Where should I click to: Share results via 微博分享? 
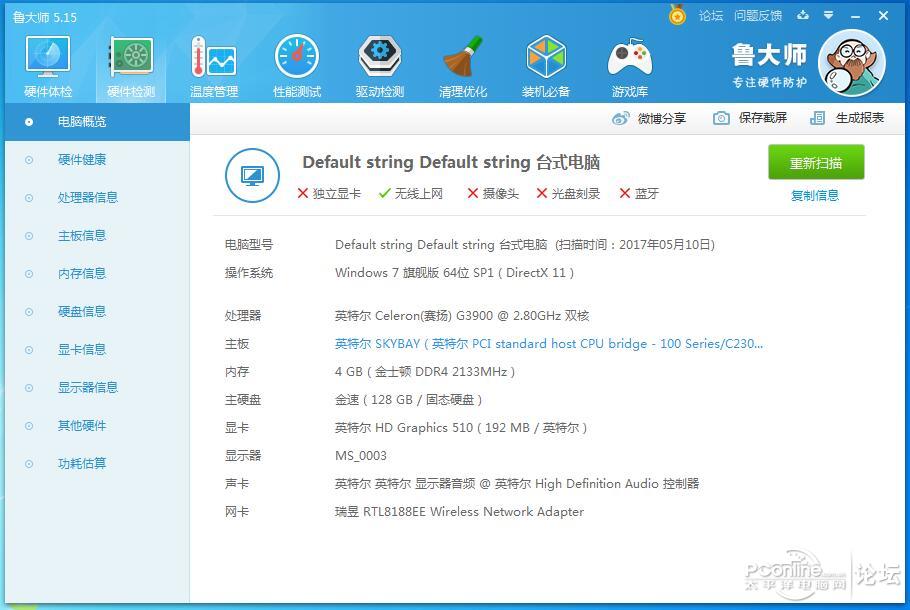(649, 118)
